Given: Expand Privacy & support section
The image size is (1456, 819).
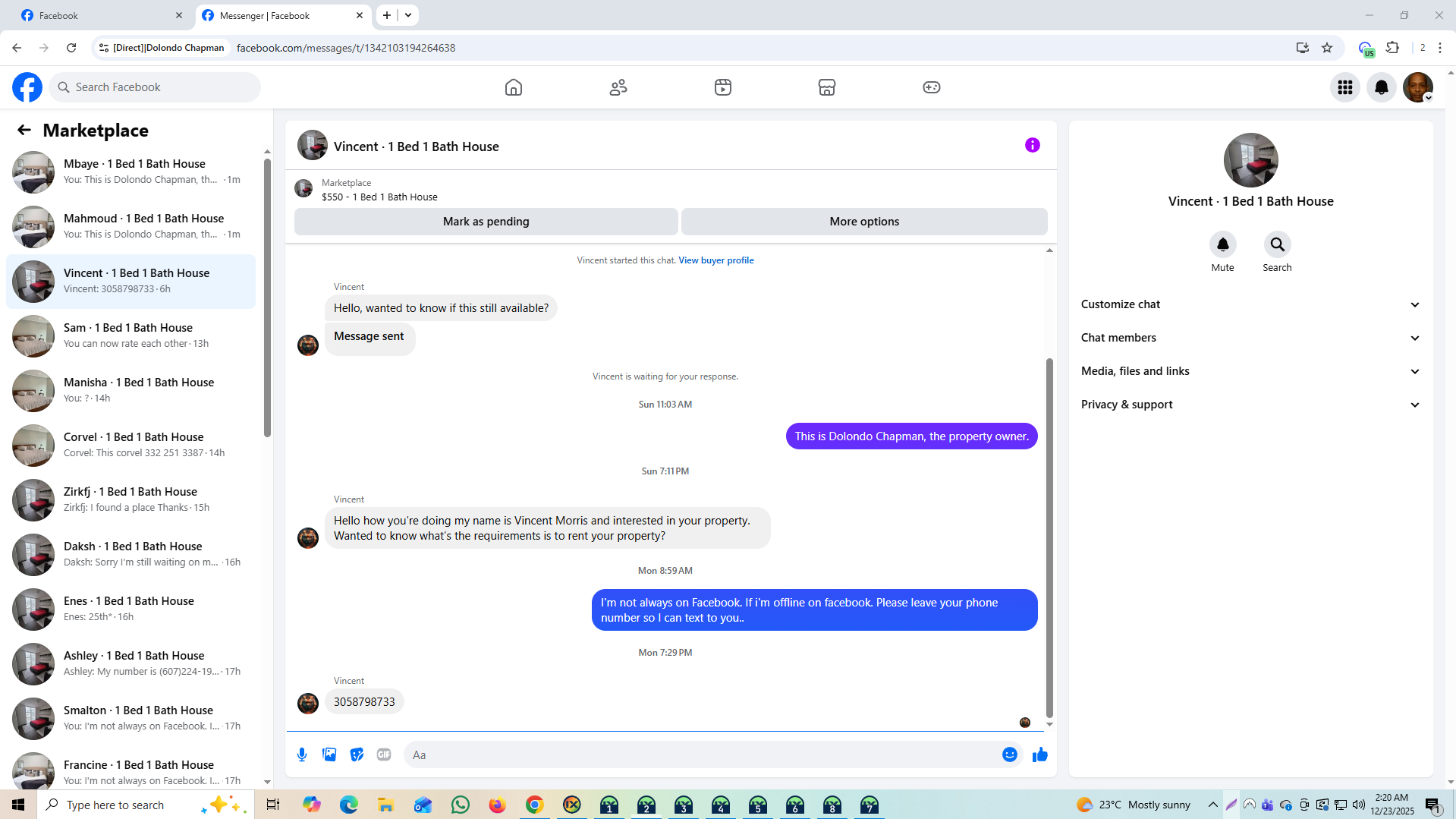Looking at the screenshot, I should click(1250, 405).
